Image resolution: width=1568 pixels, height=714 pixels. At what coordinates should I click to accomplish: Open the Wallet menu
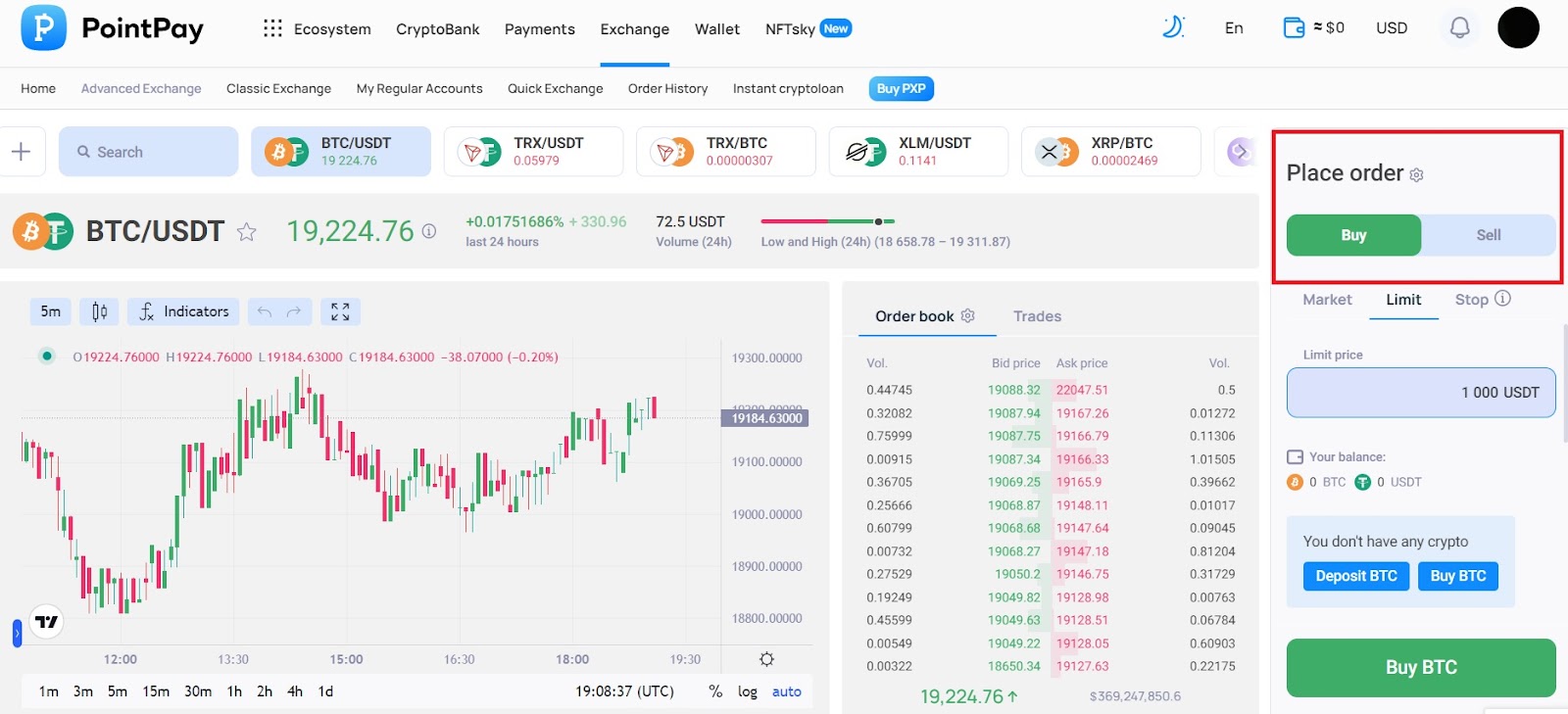click(717, 29)
